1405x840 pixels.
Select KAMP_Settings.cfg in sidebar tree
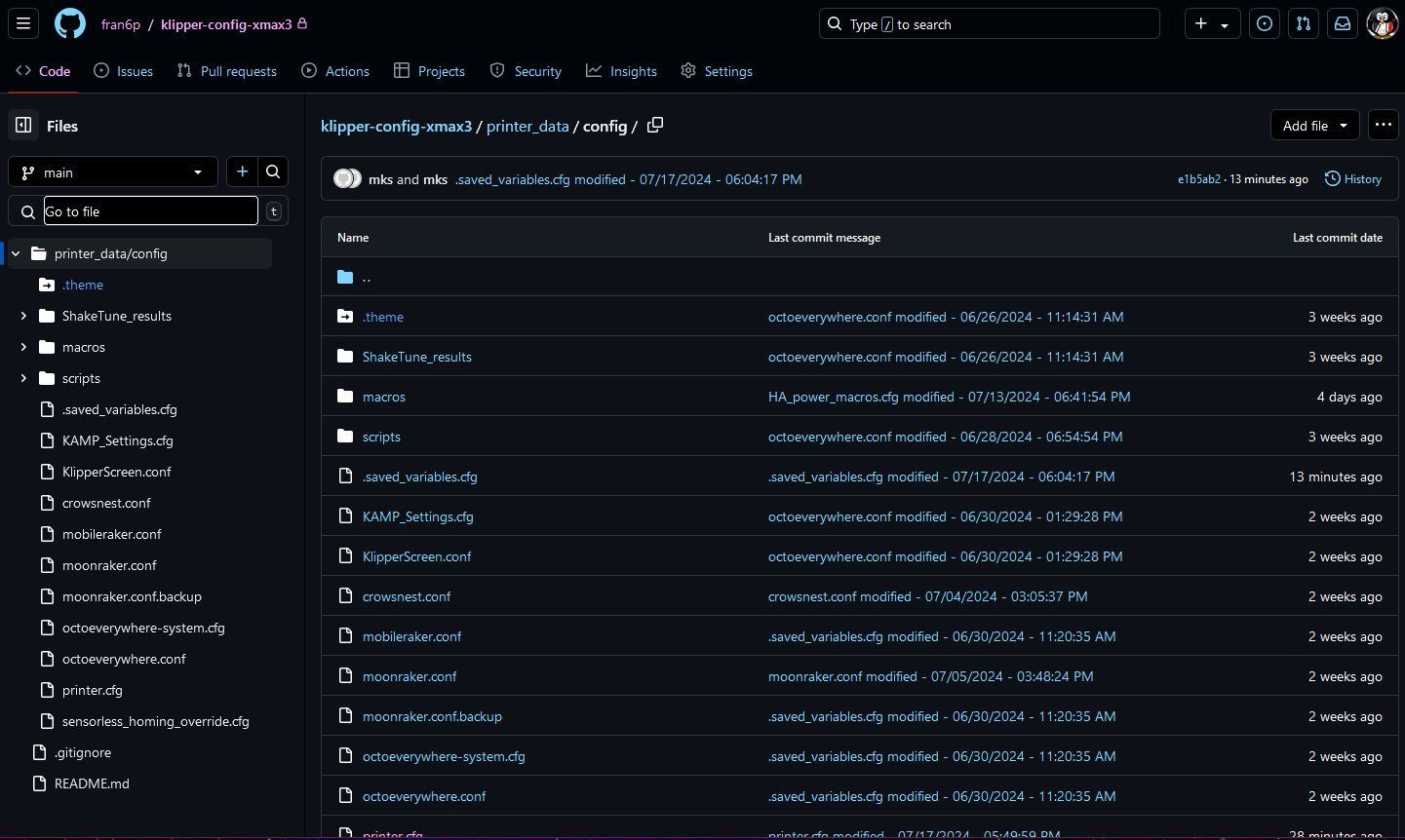118,440
